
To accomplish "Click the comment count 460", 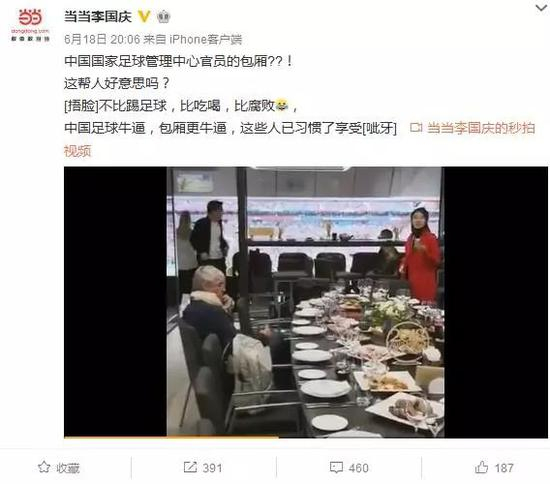I will pyautogui.click(x=358, y=468).
